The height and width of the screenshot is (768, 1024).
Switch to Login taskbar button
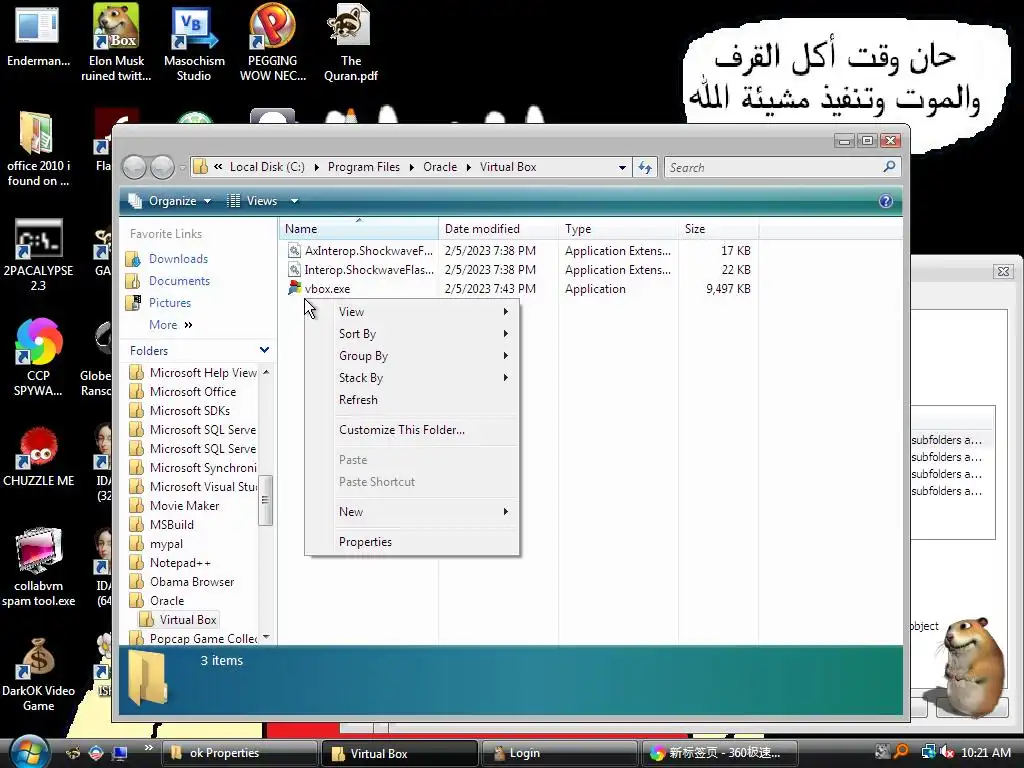tap(558, 753)
